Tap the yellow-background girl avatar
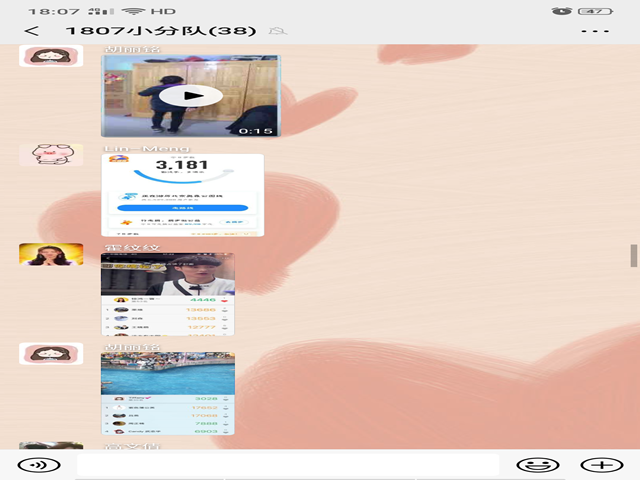The width and height of the screenshot is (640, 480). pyautogui.click(x=51, y=254)
